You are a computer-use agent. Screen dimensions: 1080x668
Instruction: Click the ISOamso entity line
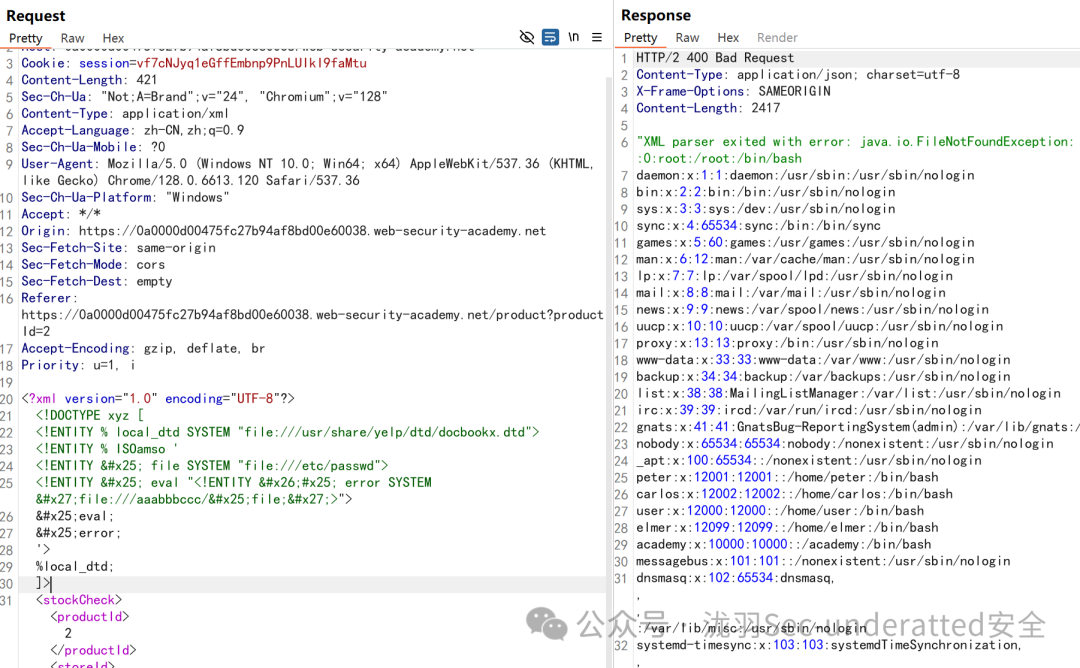point(107,449)
